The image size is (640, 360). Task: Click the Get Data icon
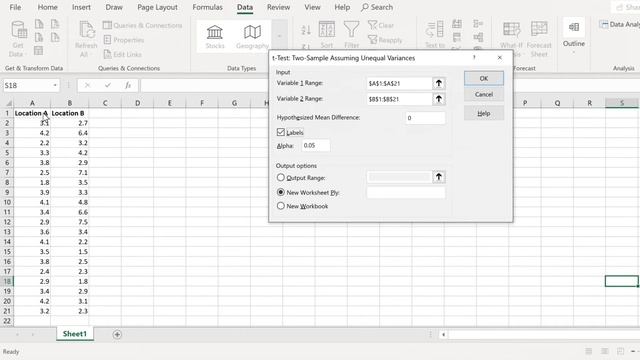18,30
